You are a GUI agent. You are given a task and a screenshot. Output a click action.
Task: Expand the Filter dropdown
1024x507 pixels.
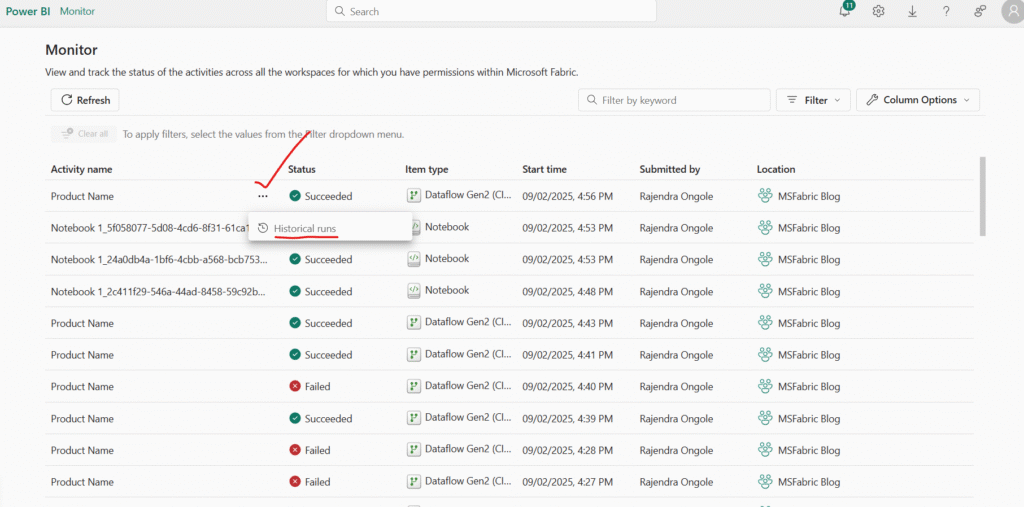tap(813, 100)
